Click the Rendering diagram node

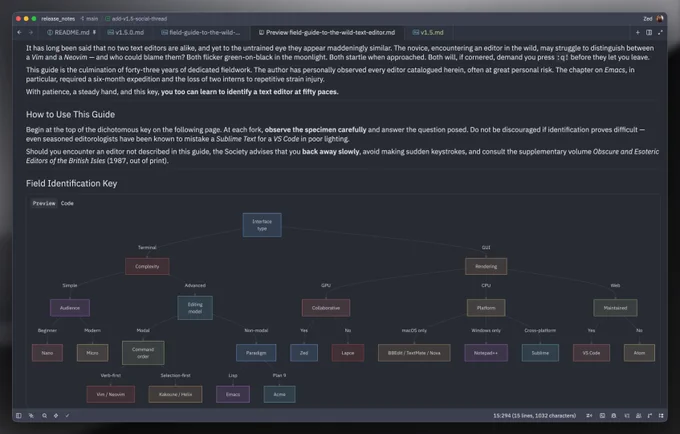pyautogui.click(x=486, y=266)
